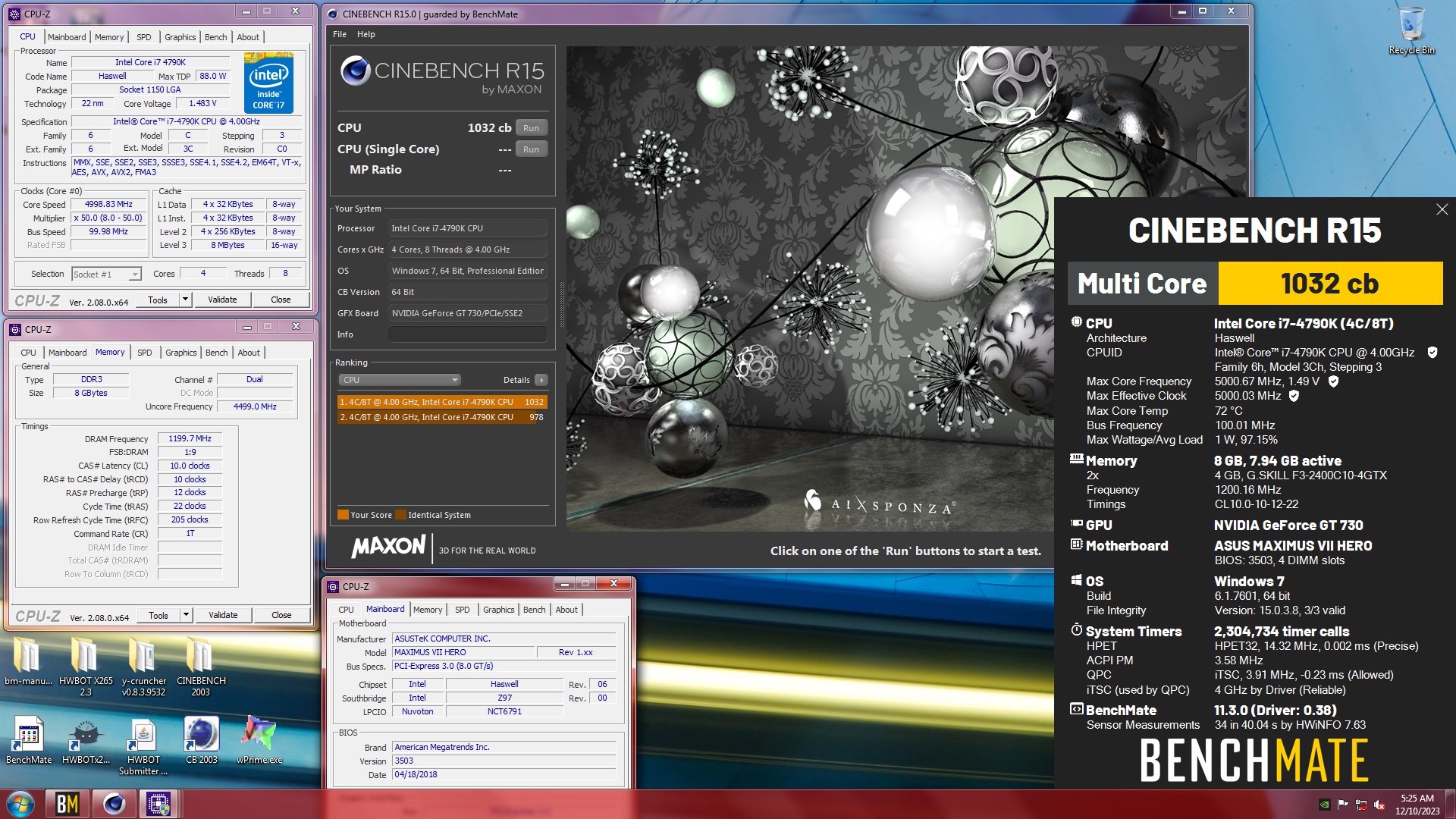Switch to CPU-Z in the taskbar

(x=158, y=804)
